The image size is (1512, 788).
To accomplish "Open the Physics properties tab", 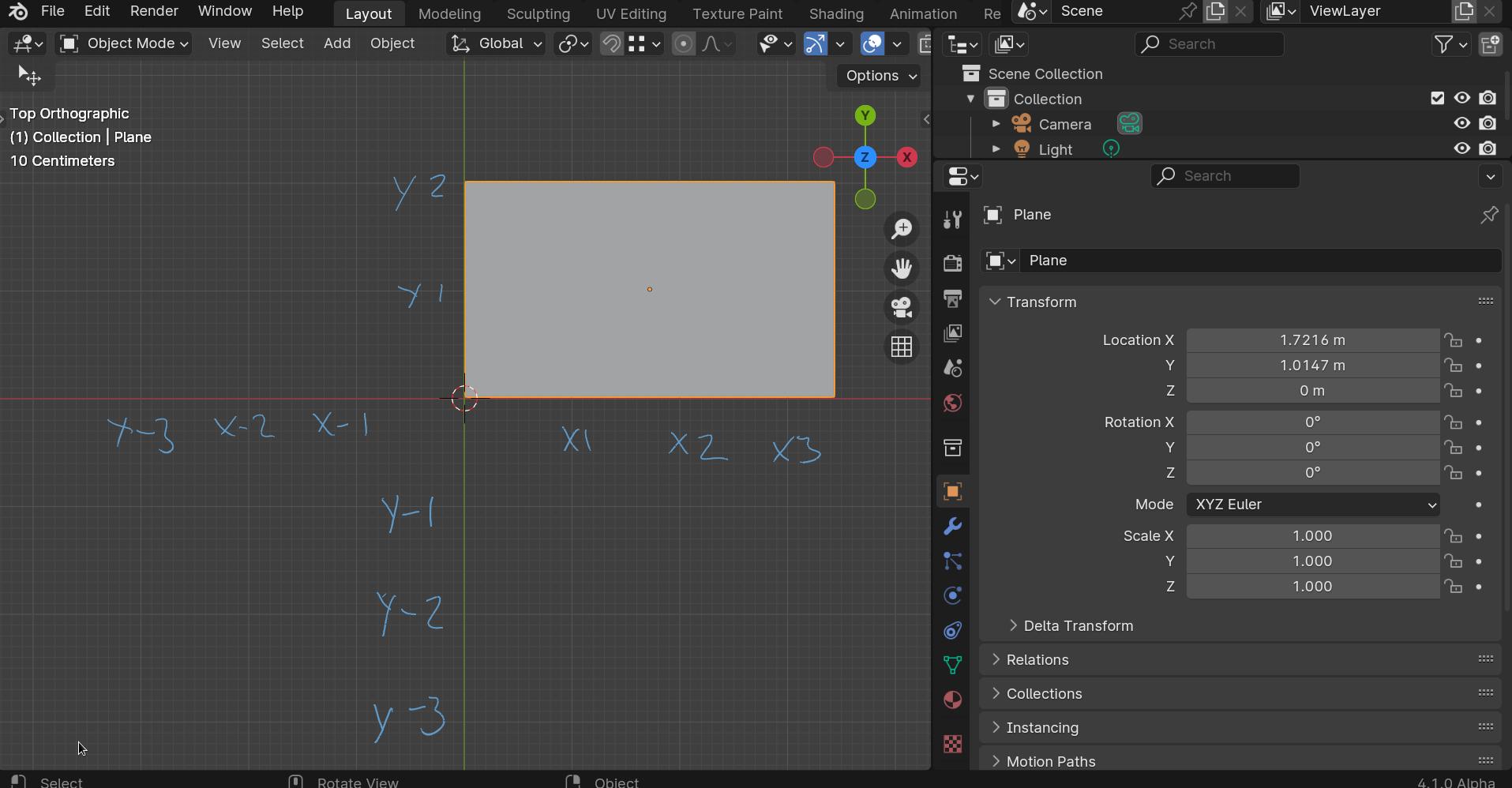I will (952, 595).
